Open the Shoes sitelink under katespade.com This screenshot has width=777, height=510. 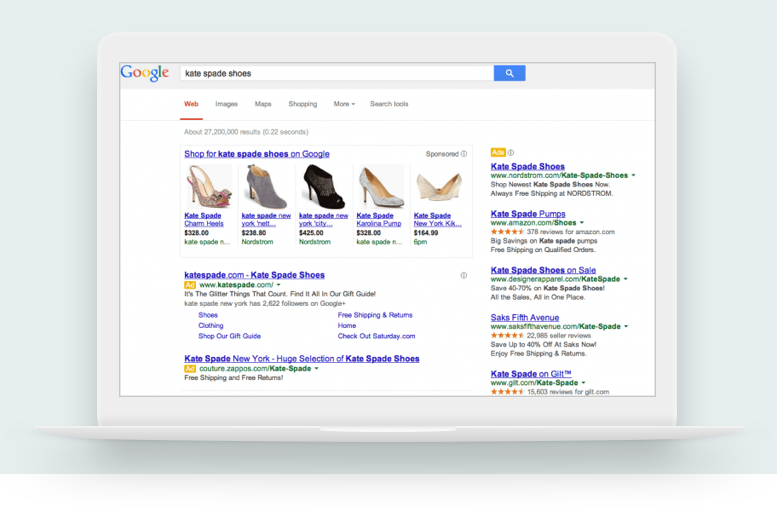(208, 315)
